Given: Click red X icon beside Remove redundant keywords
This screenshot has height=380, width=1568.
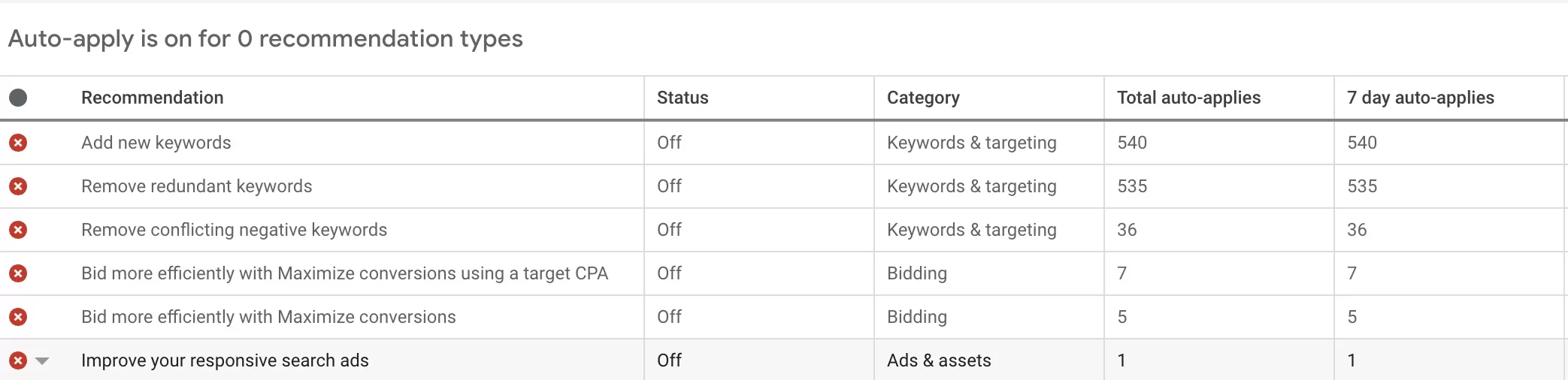Looking at the screenshot, I should click(18, 186).
